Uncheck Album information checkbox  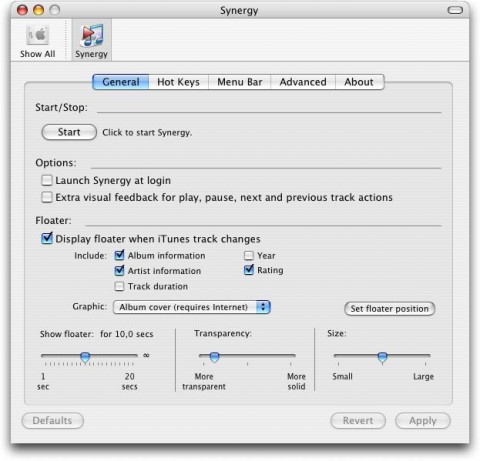[x=119, y=255]
